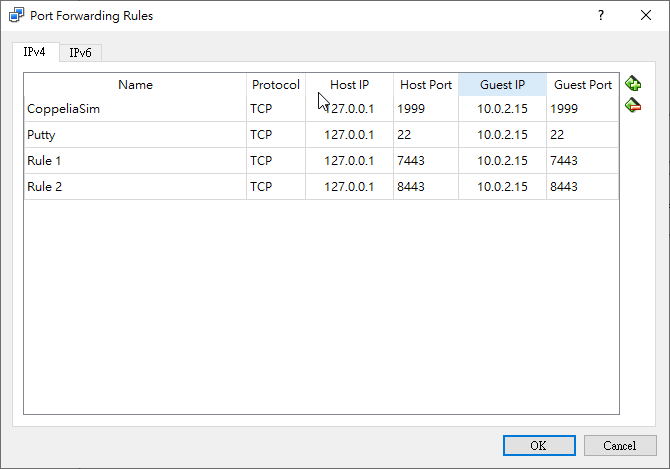Click the Guest IP column header
This screenshot has width=670, height=469.
502,85
